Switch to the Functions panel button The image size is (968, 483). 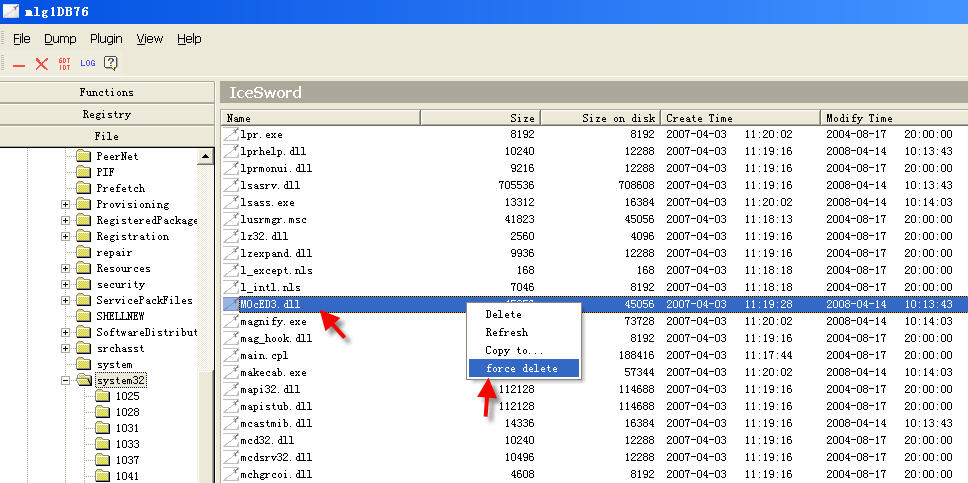[107, 92]
